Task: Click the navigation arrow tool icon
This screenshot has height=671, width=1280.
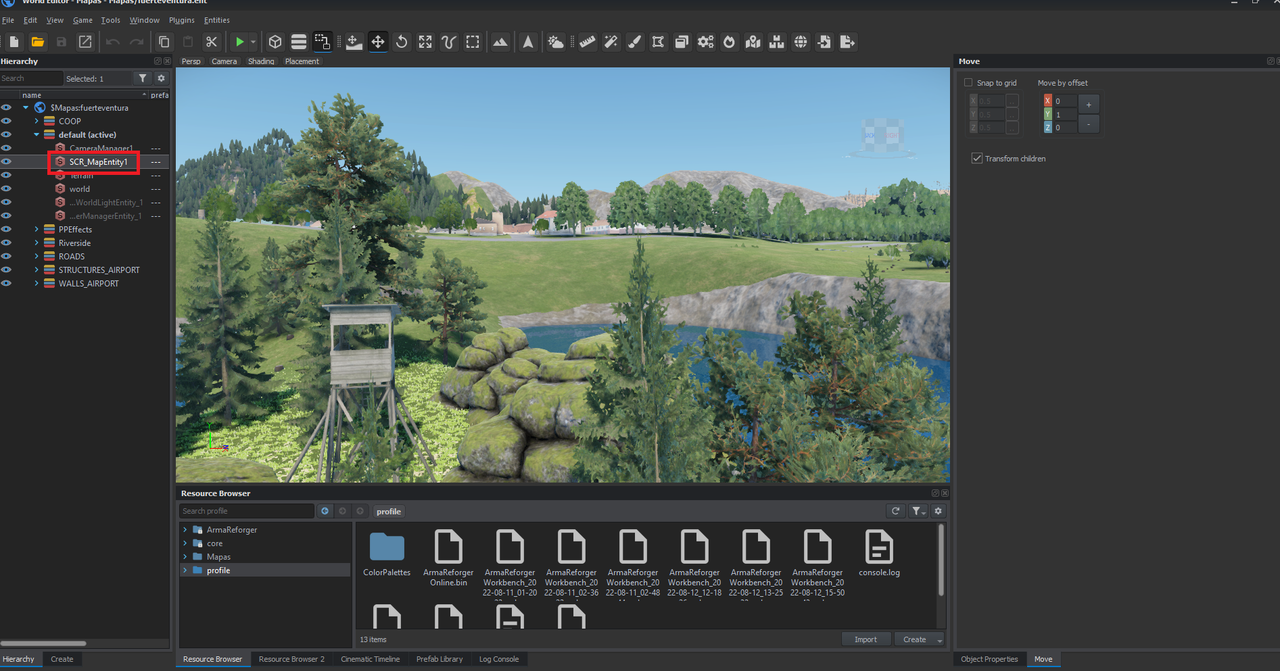Action: 528,42
